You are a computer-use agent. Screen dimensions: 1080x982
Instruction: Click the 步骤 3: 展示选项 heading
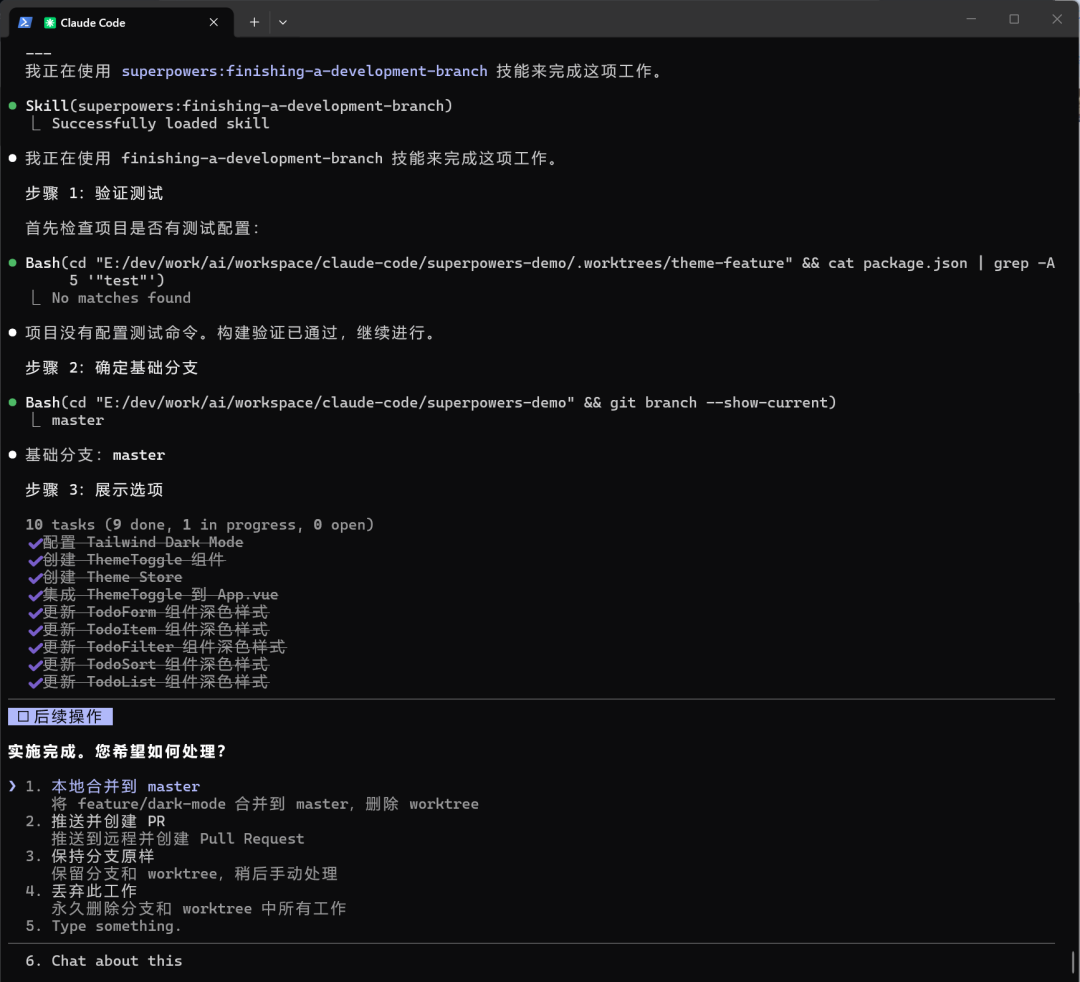(x=94, y=490)
